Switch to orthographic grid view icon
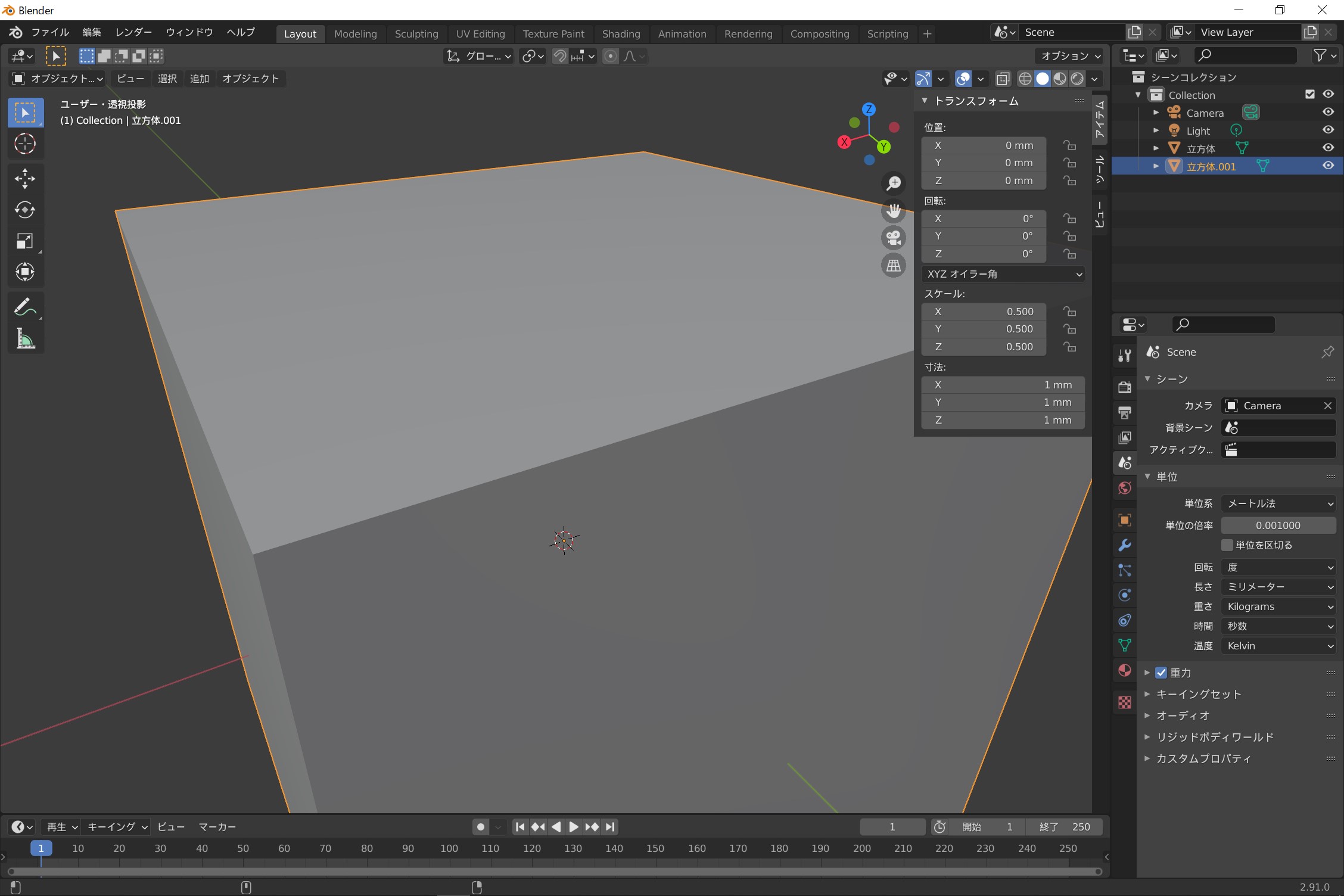 pos(893,266)
